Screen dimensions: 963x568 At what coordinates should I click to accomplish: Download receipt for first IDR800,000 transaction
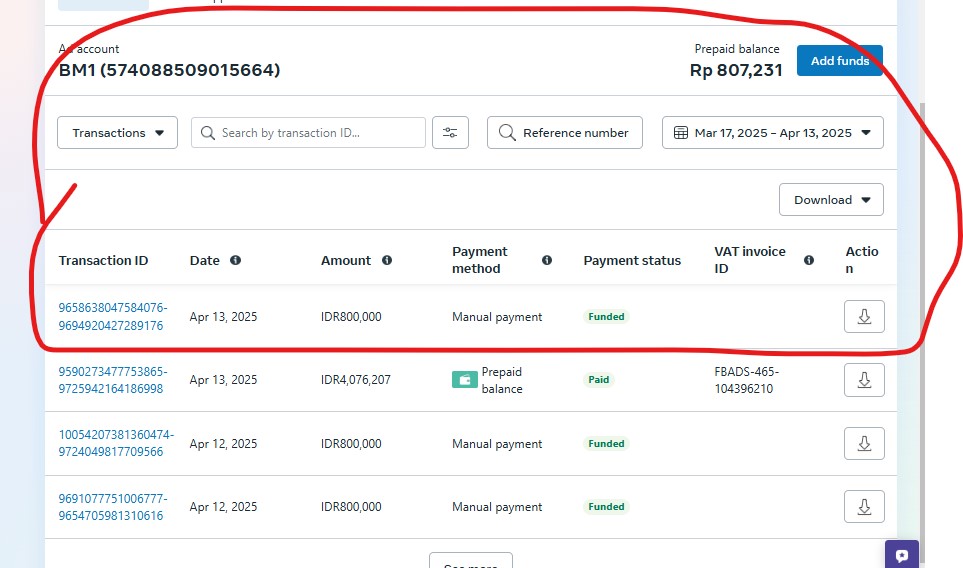click(864, 317)
